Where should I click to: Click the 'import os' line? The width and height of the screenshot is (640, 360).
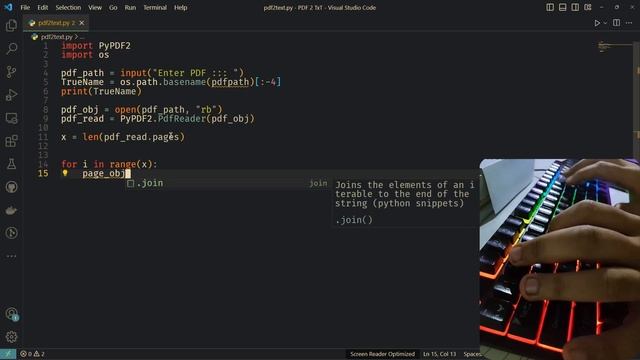pos(85,55)
